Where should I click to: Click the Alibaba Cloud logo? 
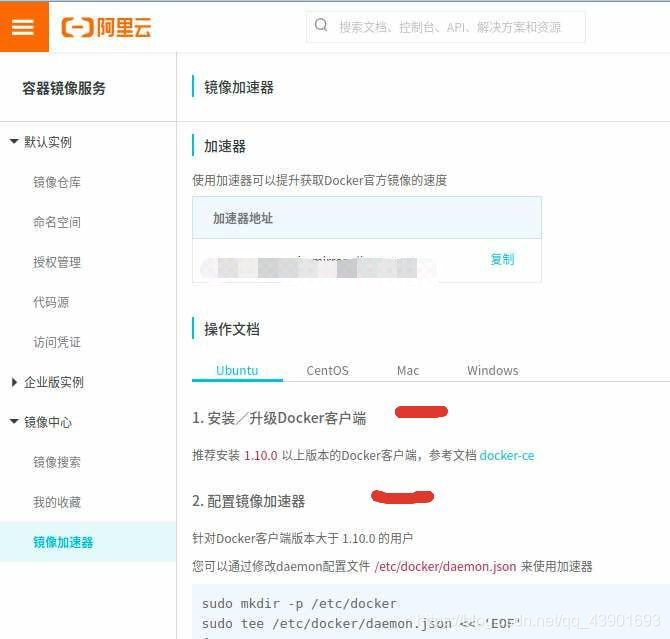point(106,27)
